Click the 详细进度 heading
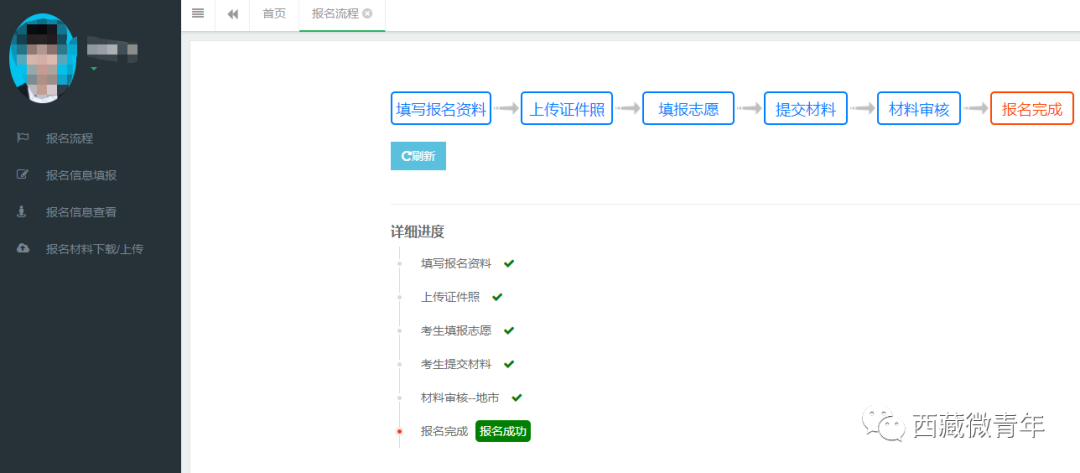Viewport: 1080px width, 473px height. point(417,232)
